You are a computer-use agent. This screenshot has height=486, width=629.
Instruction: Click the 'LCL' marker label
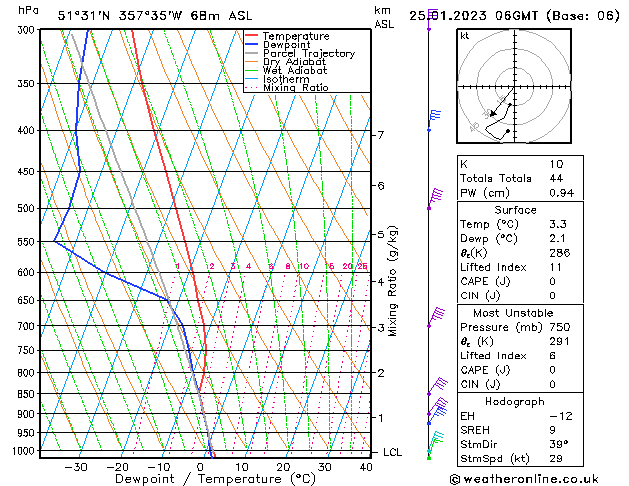tap(392, 452)
